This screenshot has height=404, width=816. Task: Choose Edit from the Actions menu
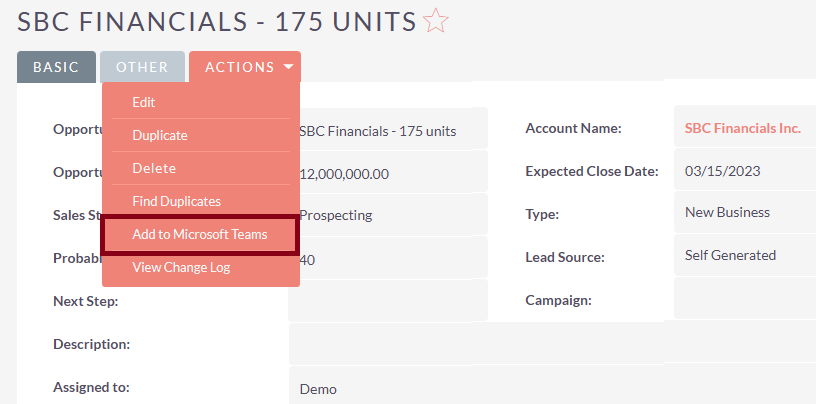click(144, 102)
